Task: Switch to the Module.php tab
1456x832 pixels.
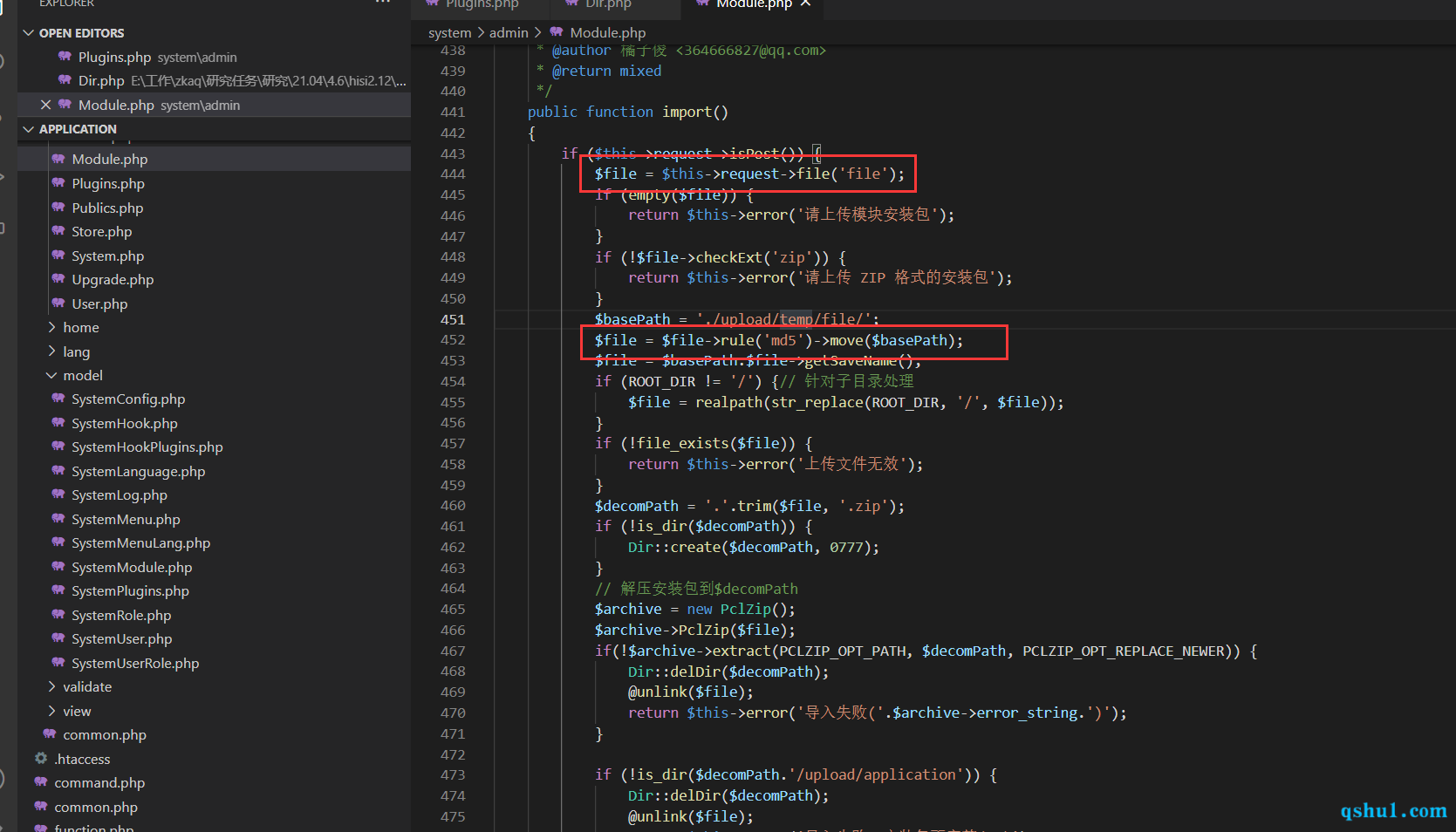Action: point(754,4)
